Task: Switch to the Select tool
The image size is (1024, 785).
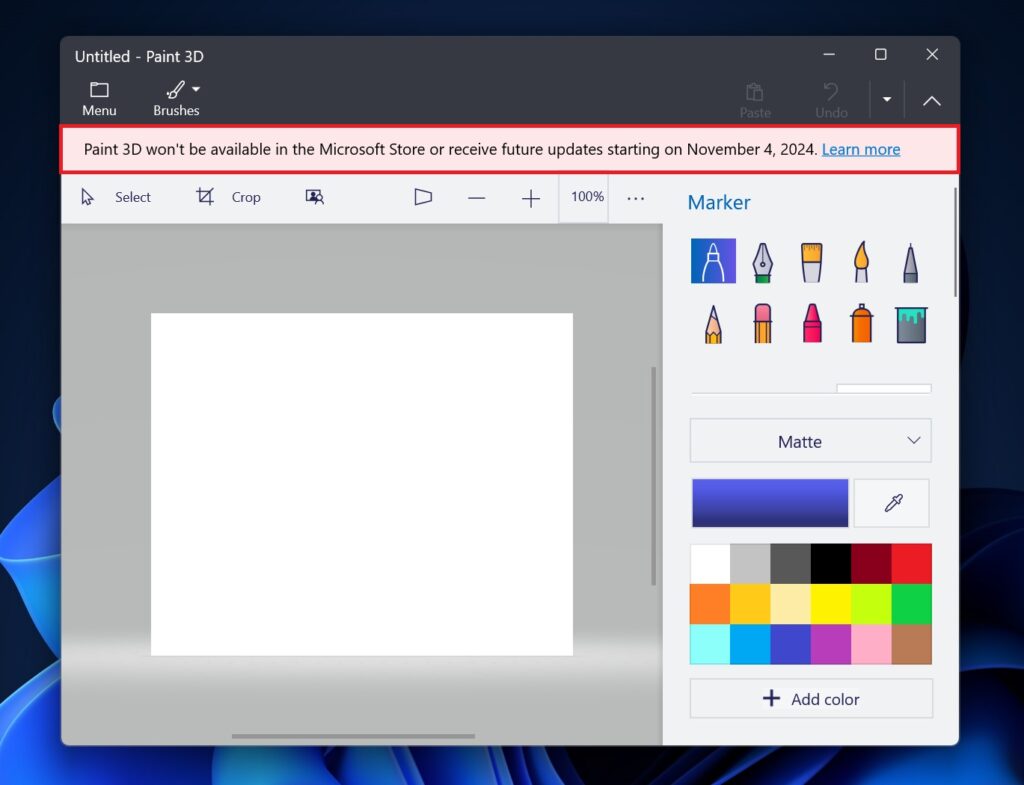Action: [x=120, y=197]
